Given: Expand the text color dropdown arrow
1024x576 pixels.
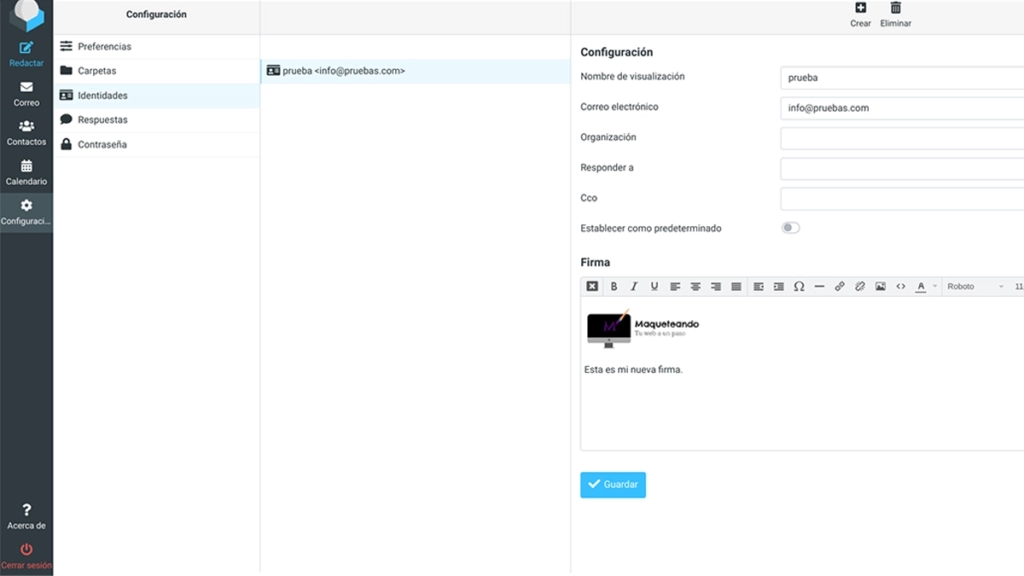Looking at the screenshot, I should [x=935, y=286].
